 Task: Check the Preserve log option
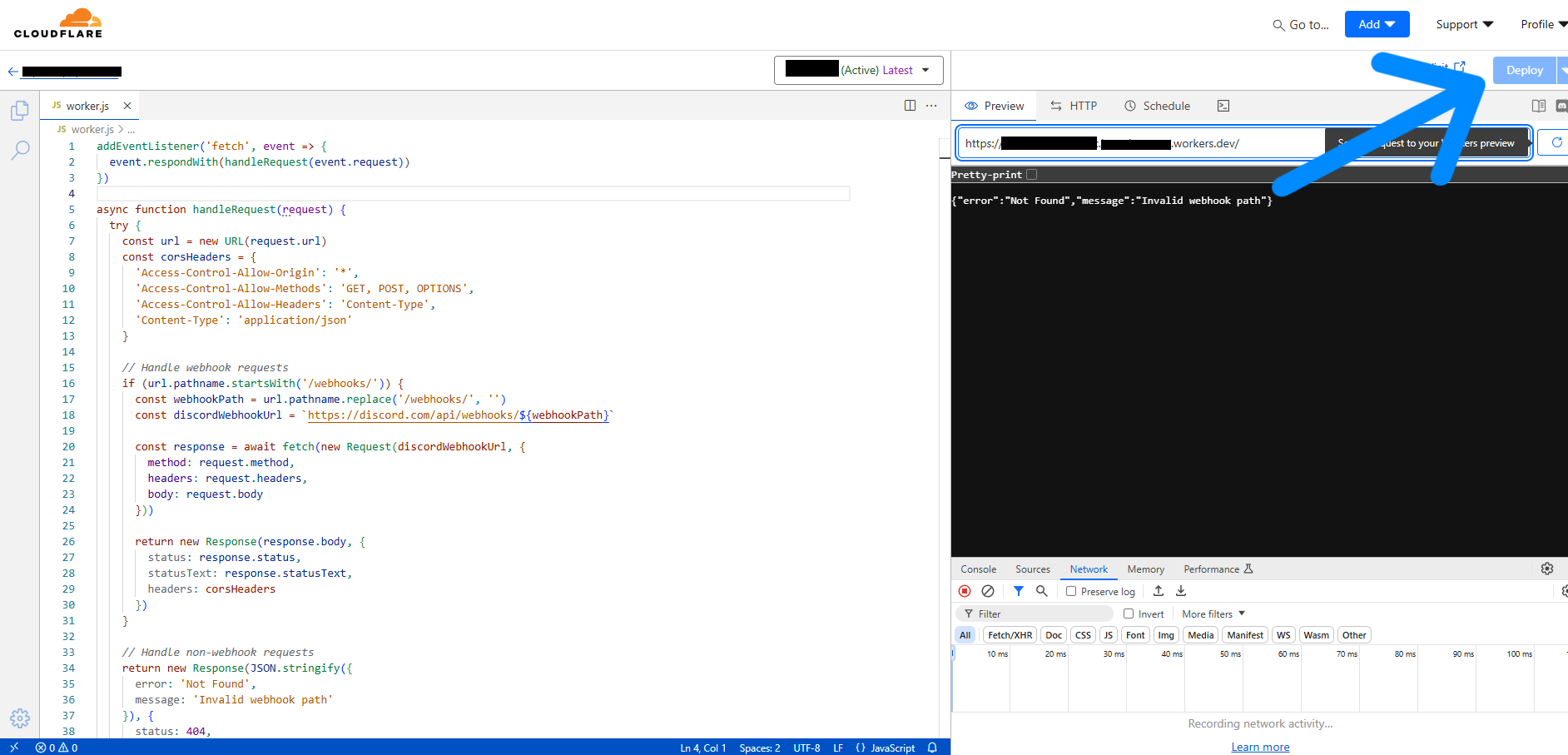[x=1071, y=591]
